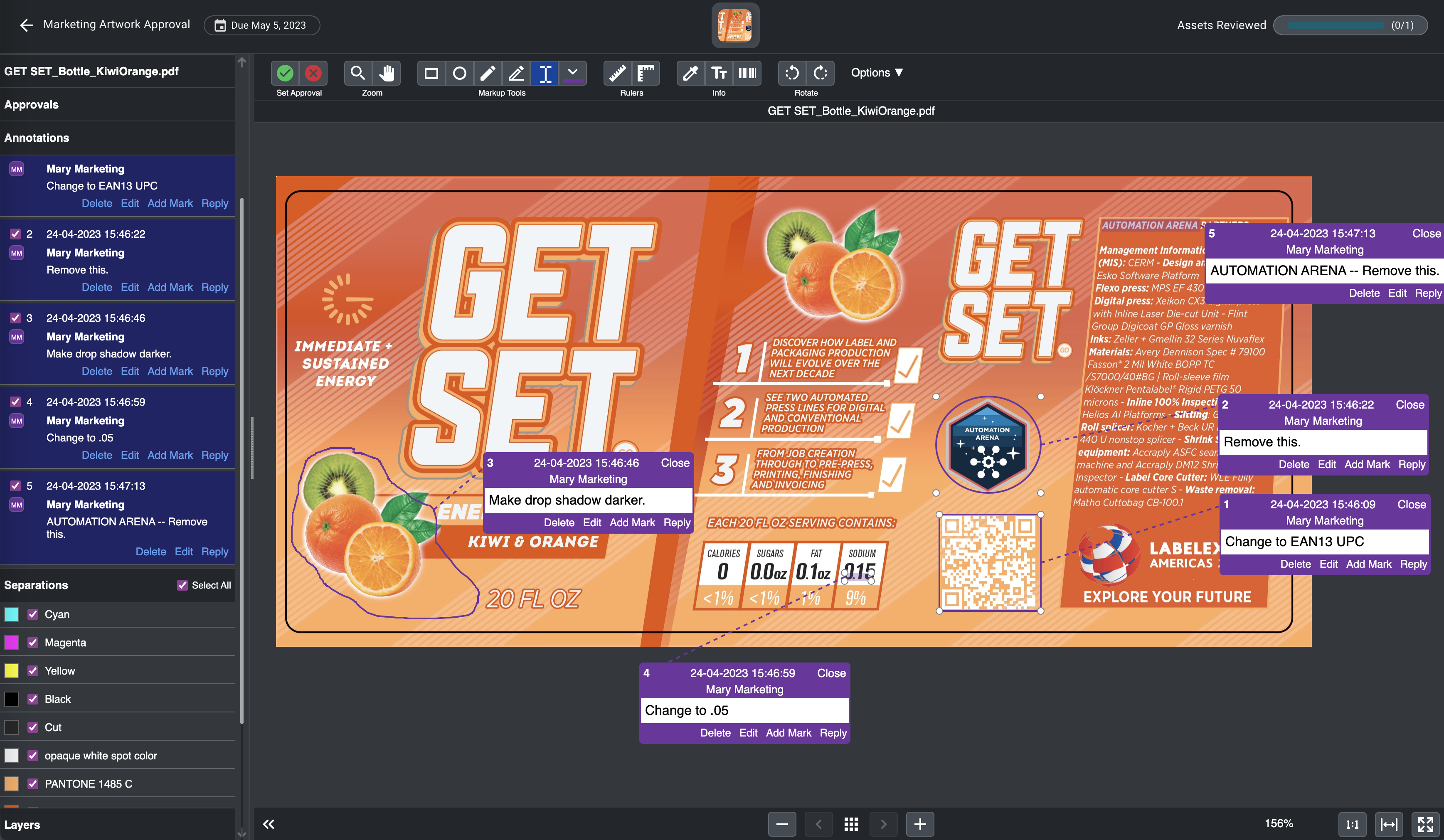Go to the next page arrow
This screenshot has height=840, width=1444.
tap(884, 824)
